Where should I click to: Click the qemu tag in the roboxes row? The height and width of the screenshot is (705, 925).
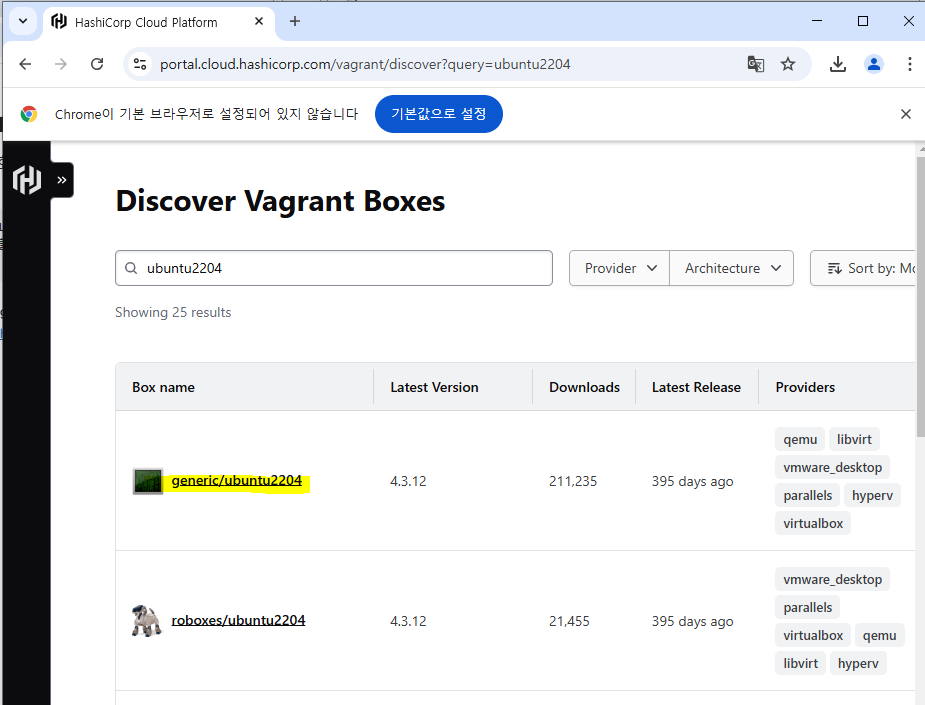(880, 635)
